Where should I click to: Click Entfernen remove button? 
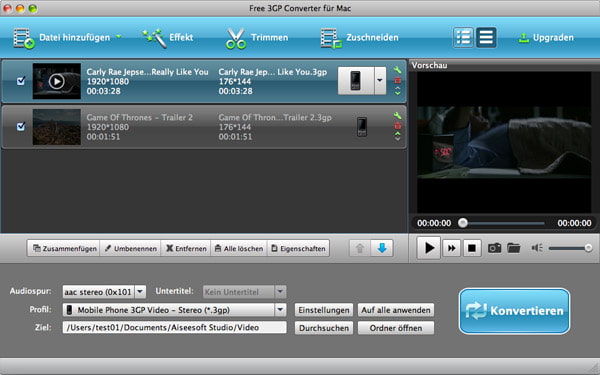186,248
